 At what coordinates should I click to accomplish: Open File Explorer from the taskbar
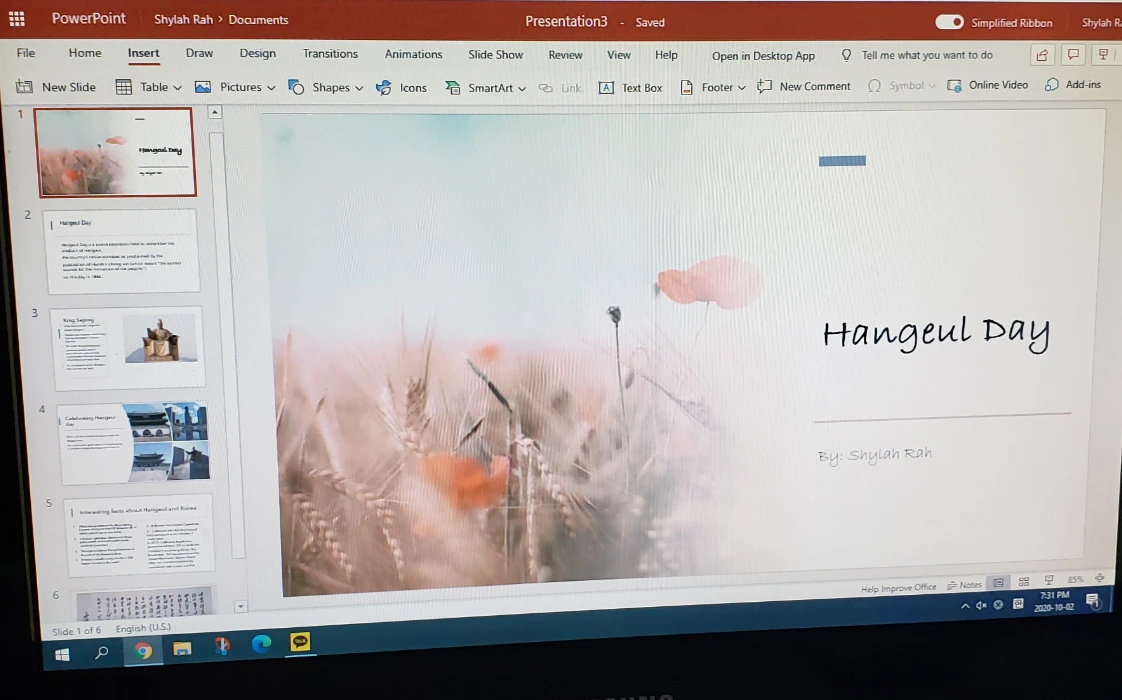pyautogui.click(x=182, y=648)
